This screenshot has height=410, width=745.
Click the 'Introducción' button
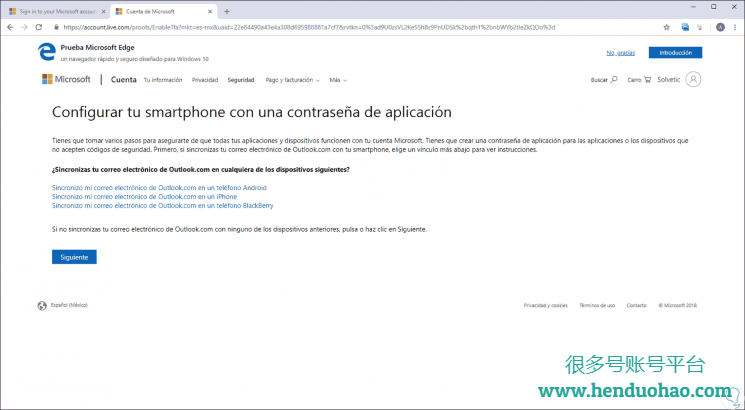[675, 53]
